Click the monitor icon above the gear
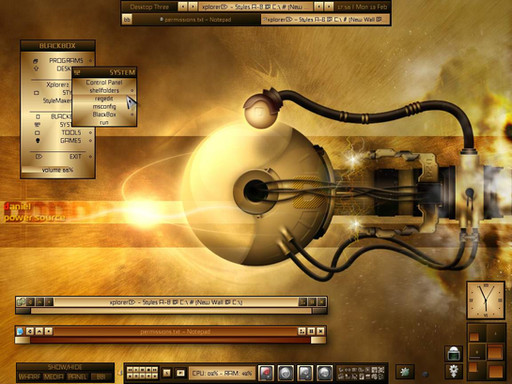This screenshot has height=384, width=512. coord(453,353)
